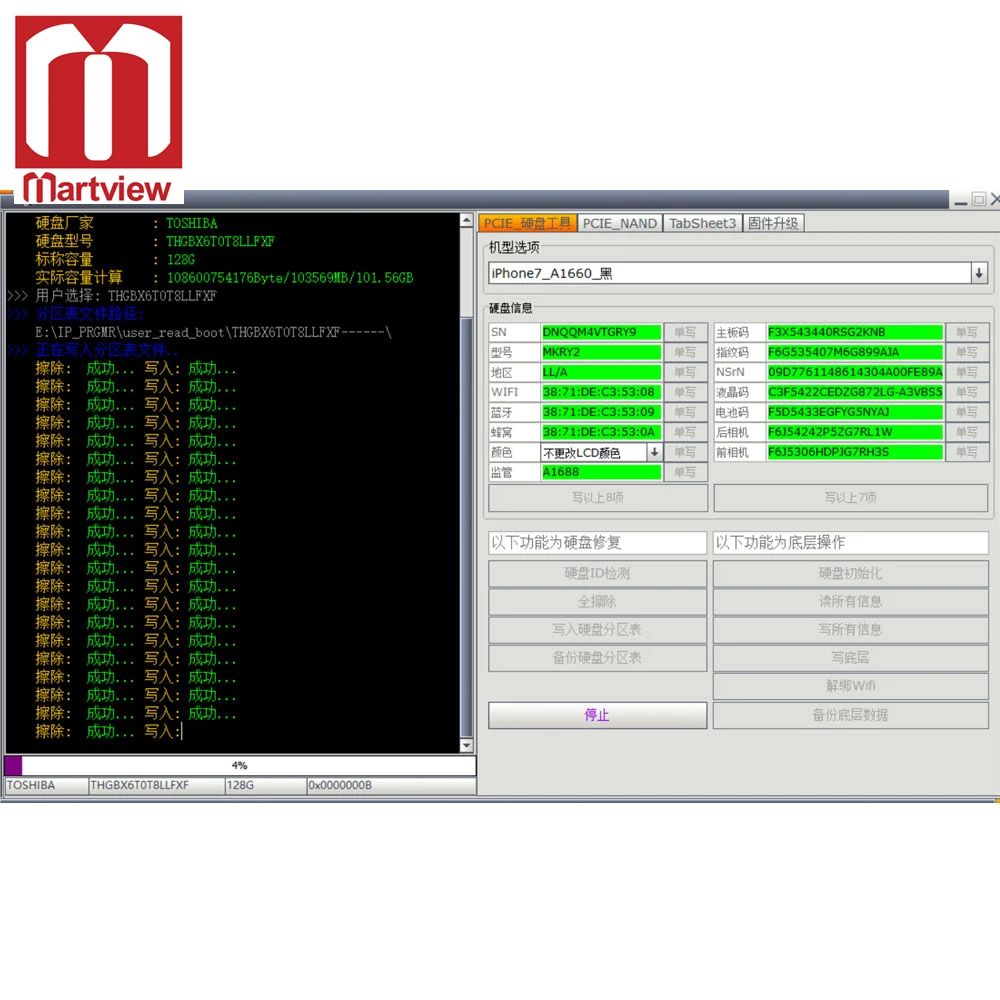1000x1000 pixels.
Task: Click the 蓝牙 address field 38:71:DE:C3:53:09
Action: click(601, 412)
